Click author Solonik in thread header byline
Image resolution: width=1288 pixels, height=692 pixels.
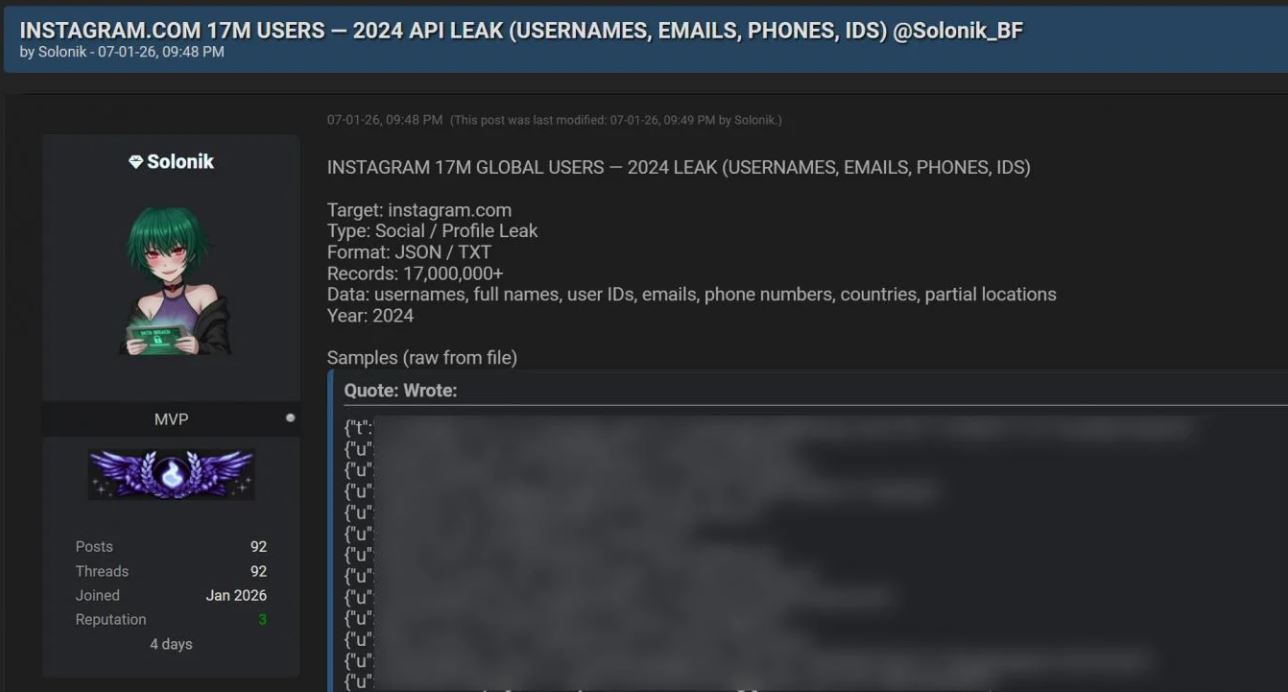click(64, 52)
